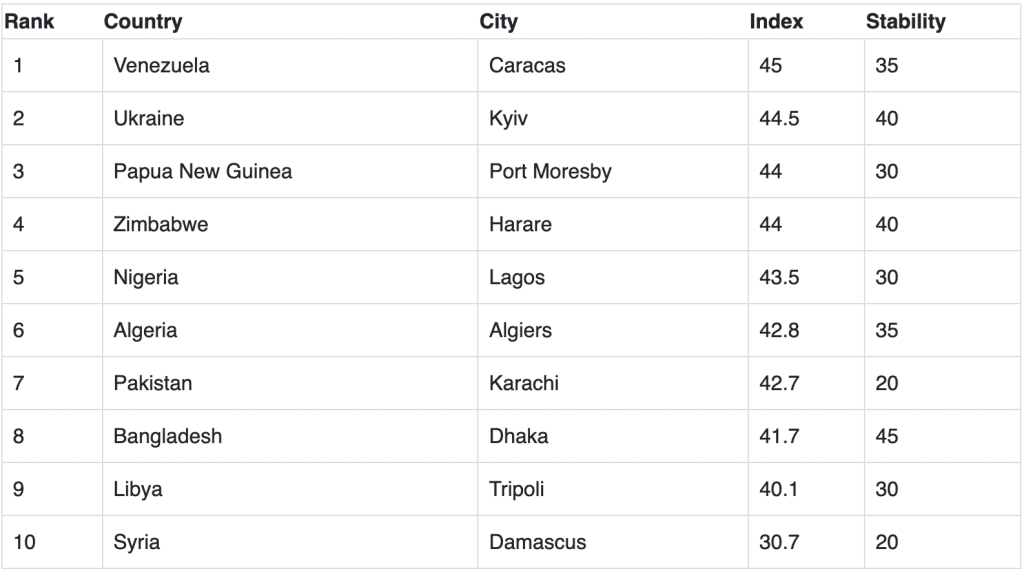Click the index value 42.8

click(x=778, y=330)
